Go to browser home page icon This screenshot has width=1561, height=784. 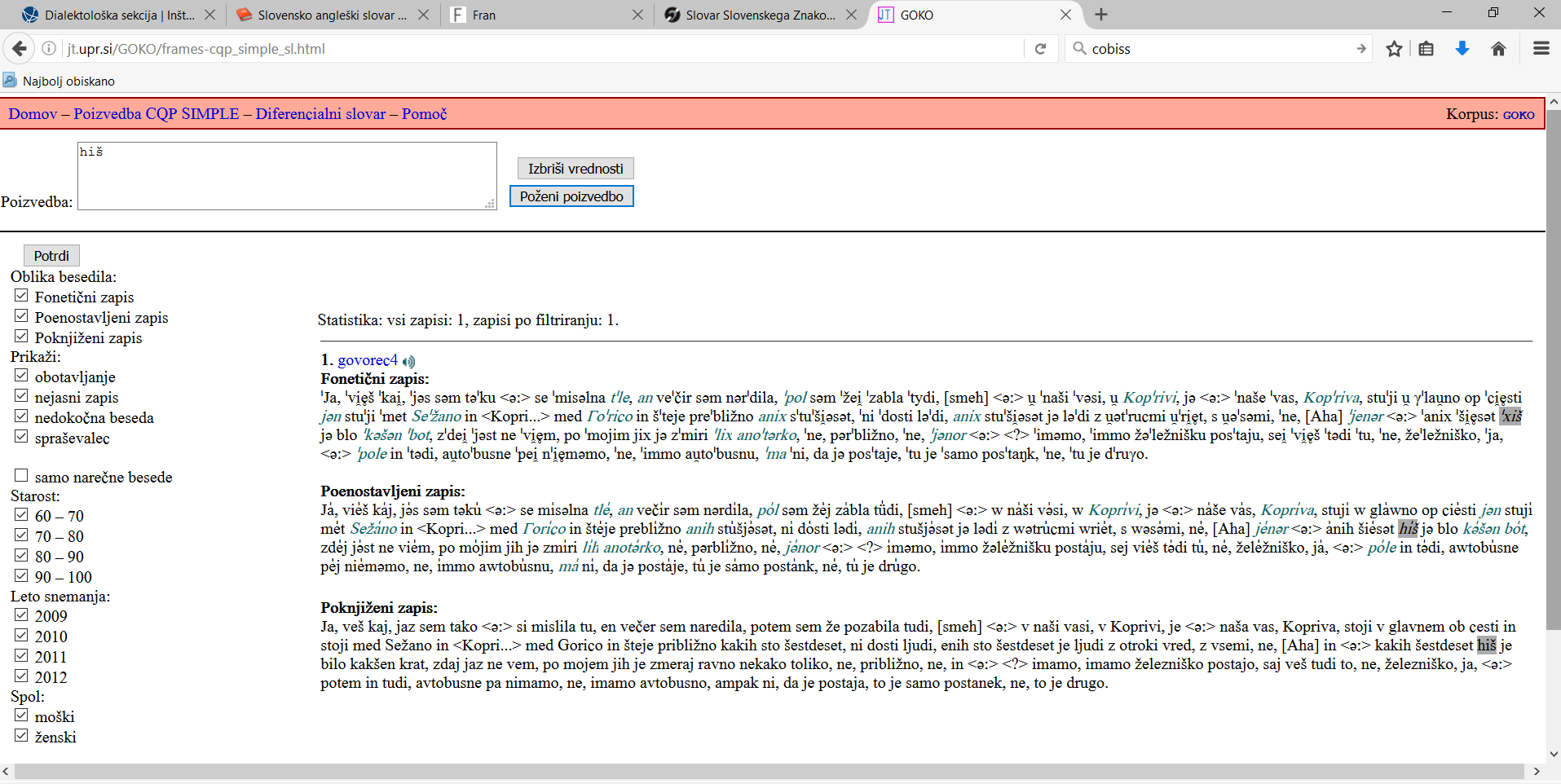(x=1498, y=49)
